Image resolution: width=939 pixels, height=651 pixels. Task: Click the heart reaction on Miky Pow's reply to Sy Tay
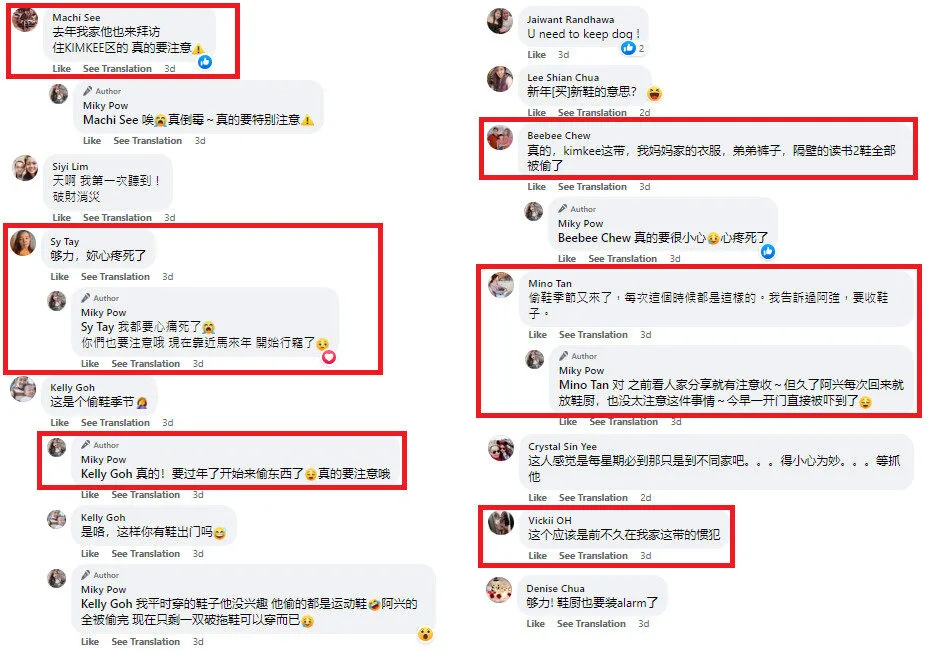pyautogui.click(x=329, y=358)
